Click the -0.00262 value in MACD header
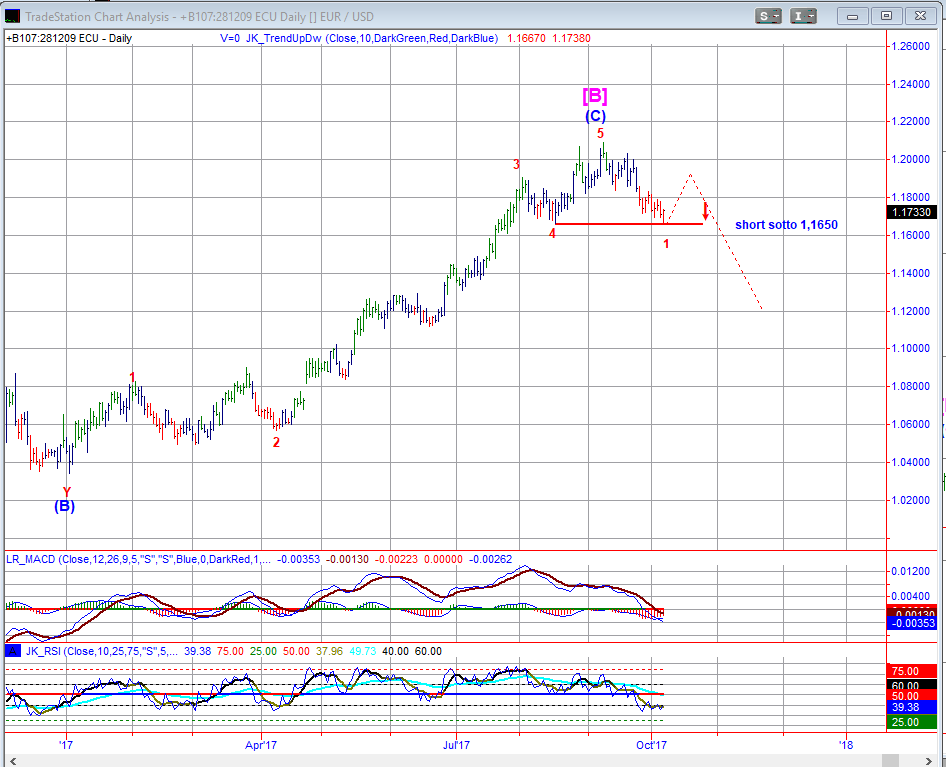The height and width of the screenshot is (767, 946). [x=490, y=559]
